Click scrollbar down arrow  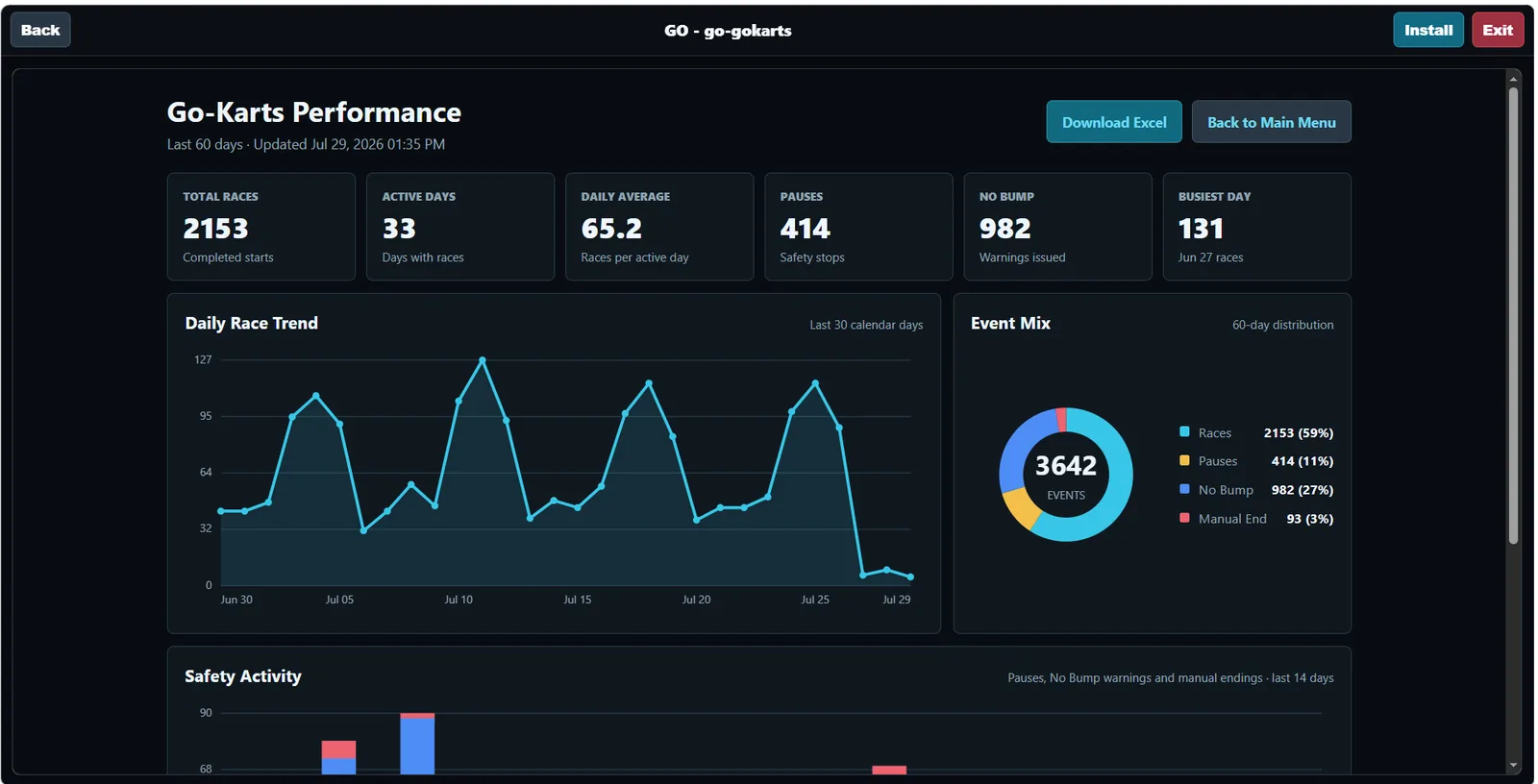(1514, 766)
